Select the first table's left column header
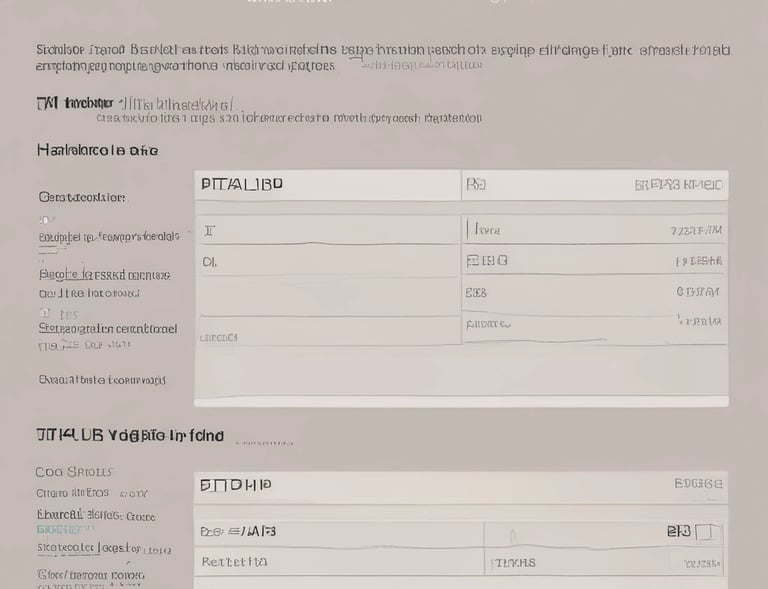 coord(241,184)
